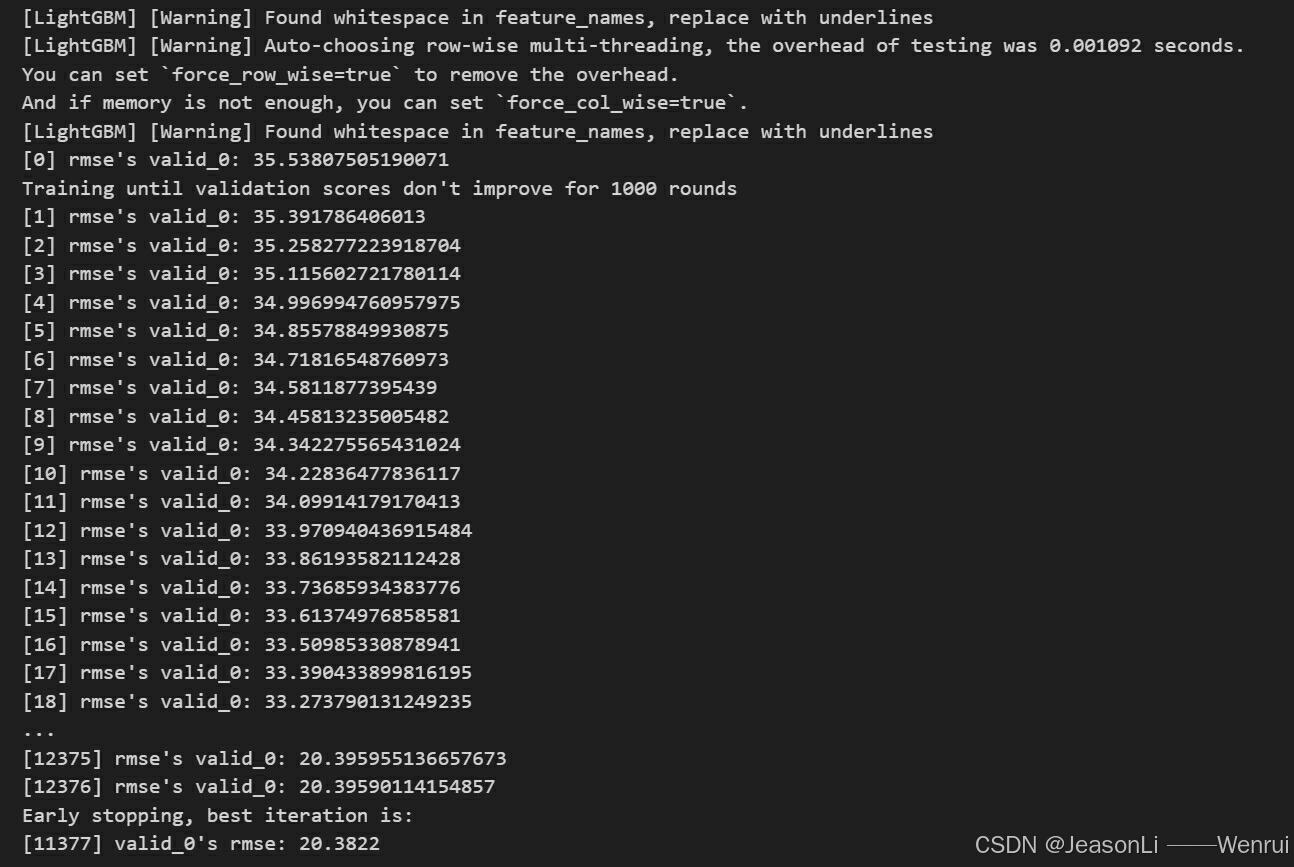Screen dimensions: 1294x867
Task: Select the iteration [7] rmse value 34.5811877395439
Action: (x=351, y=388)
